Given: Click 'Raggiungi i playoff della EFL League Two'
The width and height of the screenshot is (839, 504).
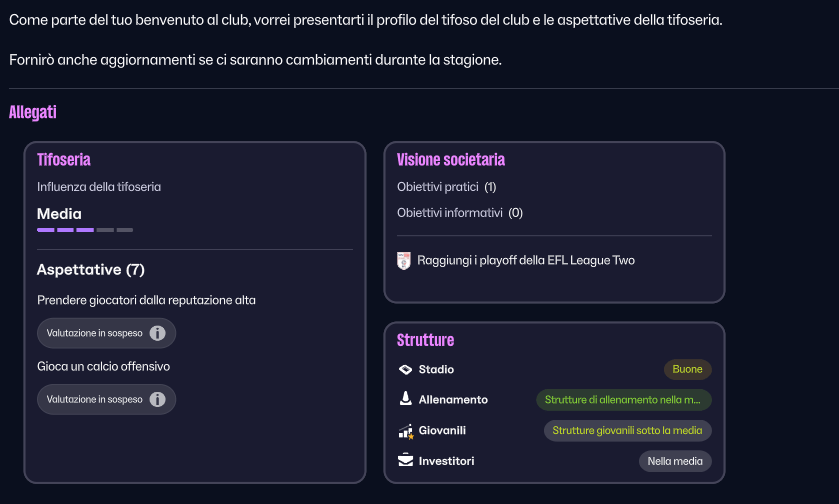Looking at the screenshot, I should 526,261.
